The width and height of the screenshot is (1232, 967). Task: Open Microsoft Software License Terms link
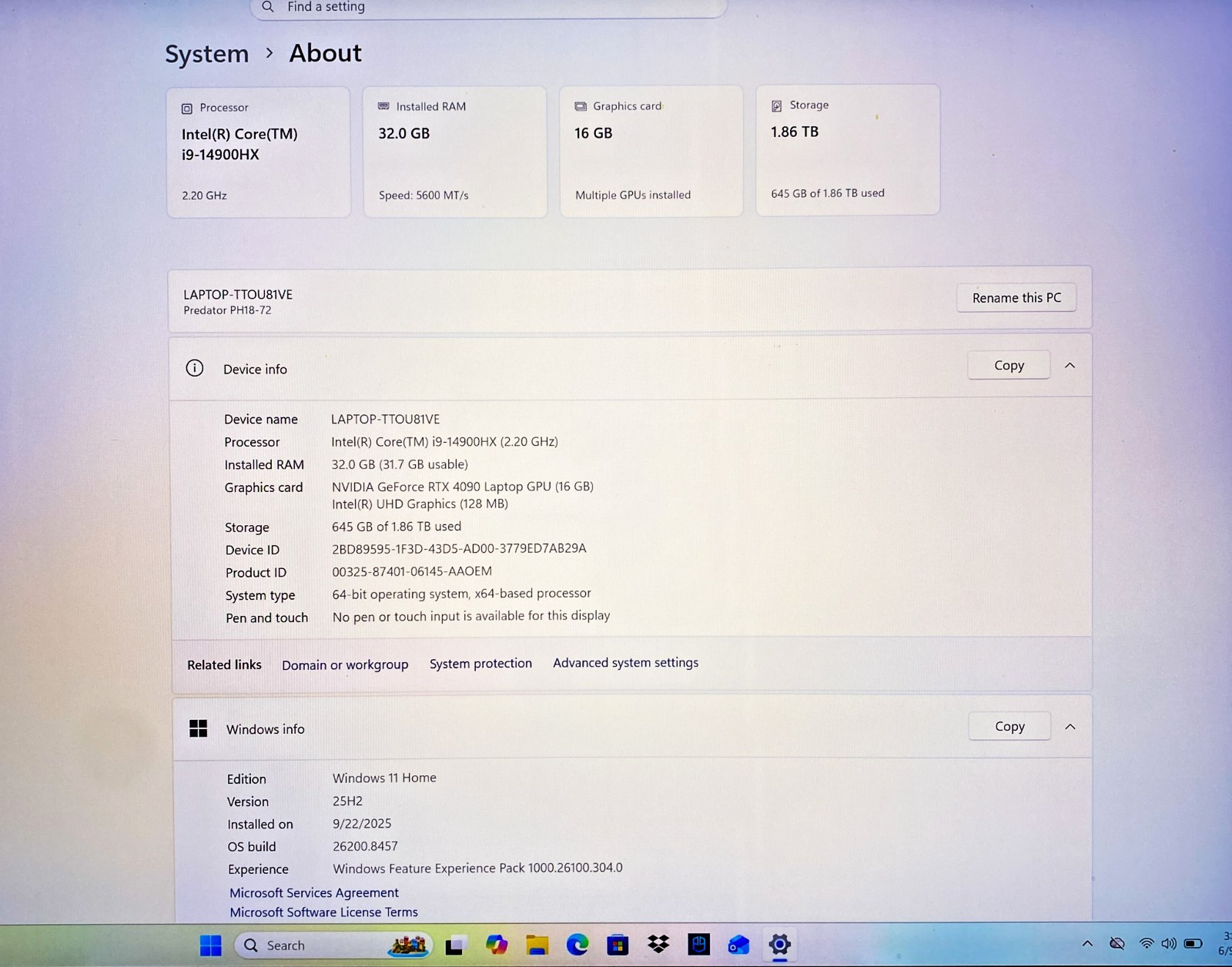point(323,912)
